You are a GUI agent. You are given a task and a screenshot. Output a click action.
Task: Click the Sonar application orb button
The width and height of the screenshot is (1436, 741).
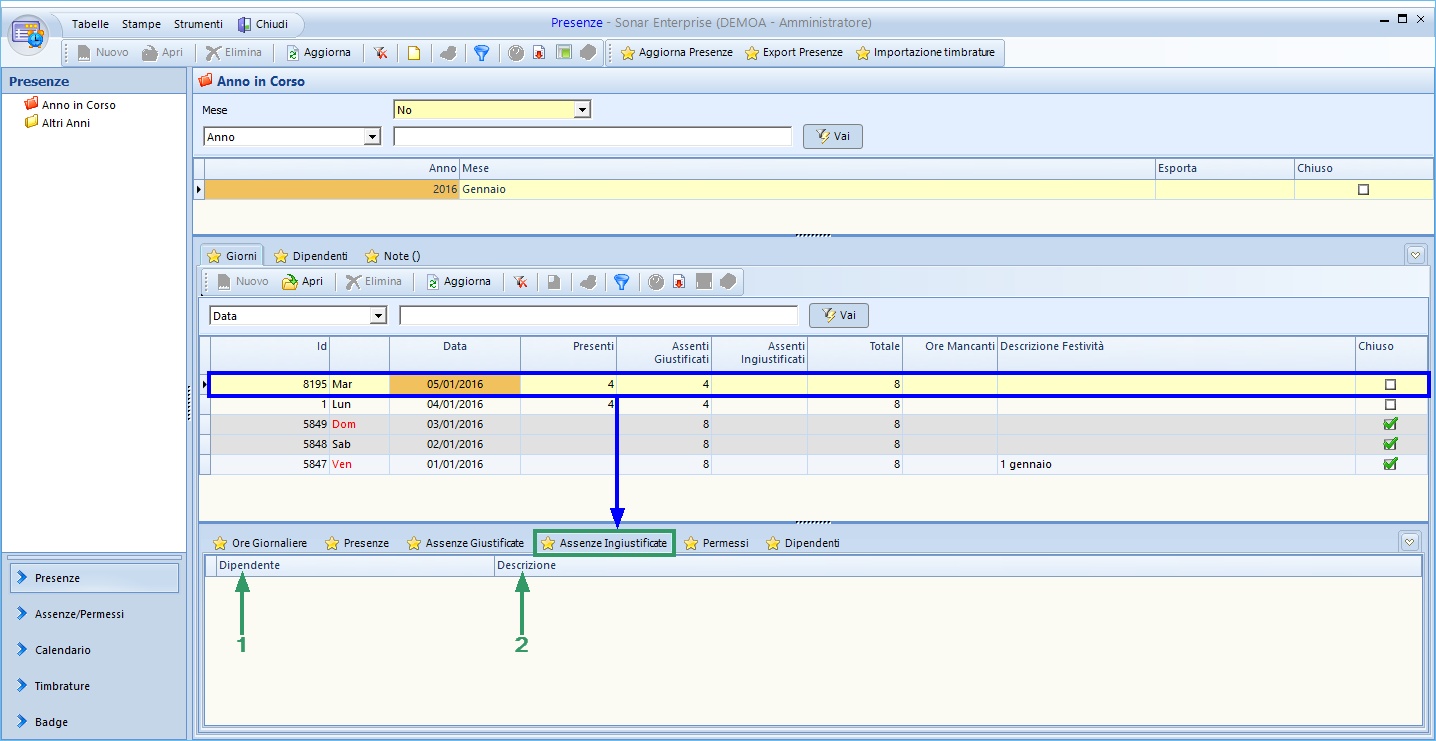[29, 33]
